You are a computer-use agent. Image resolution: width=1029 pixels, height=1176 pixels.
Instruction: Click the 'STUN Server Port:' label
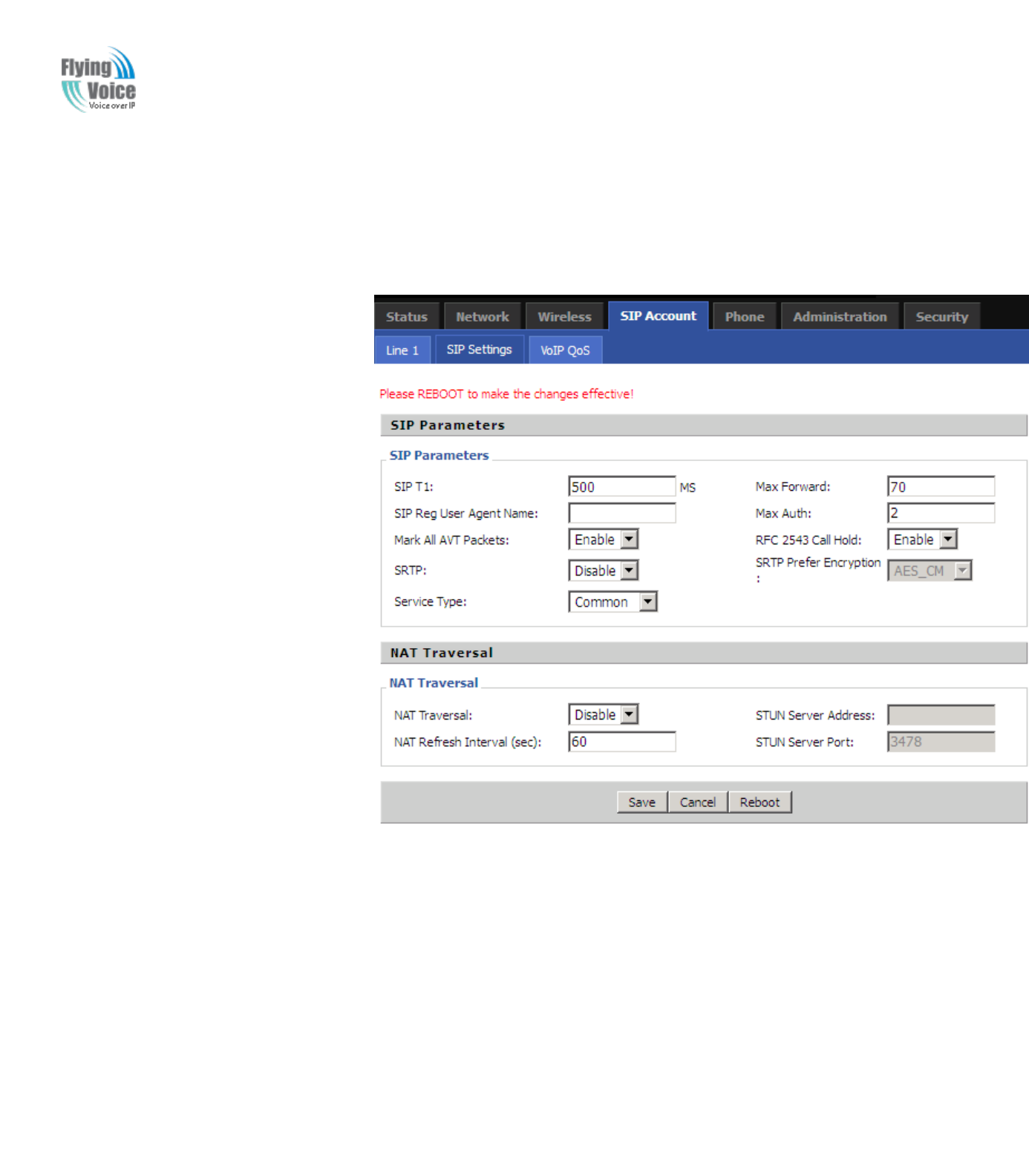[x=805, y=742]
